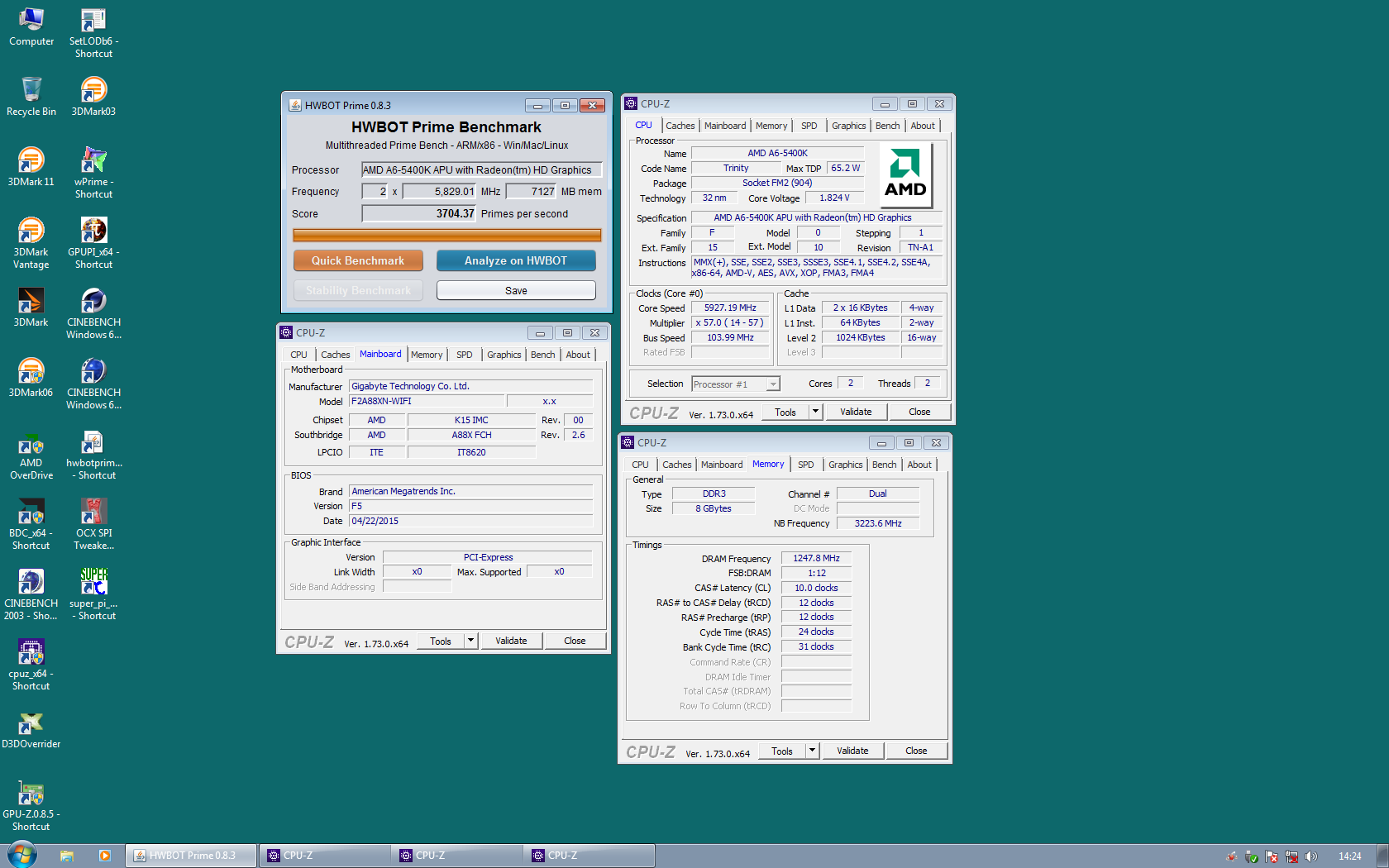Click Processor name field in HWBOT Prime
1389x868 pixels.
[481, 169]
